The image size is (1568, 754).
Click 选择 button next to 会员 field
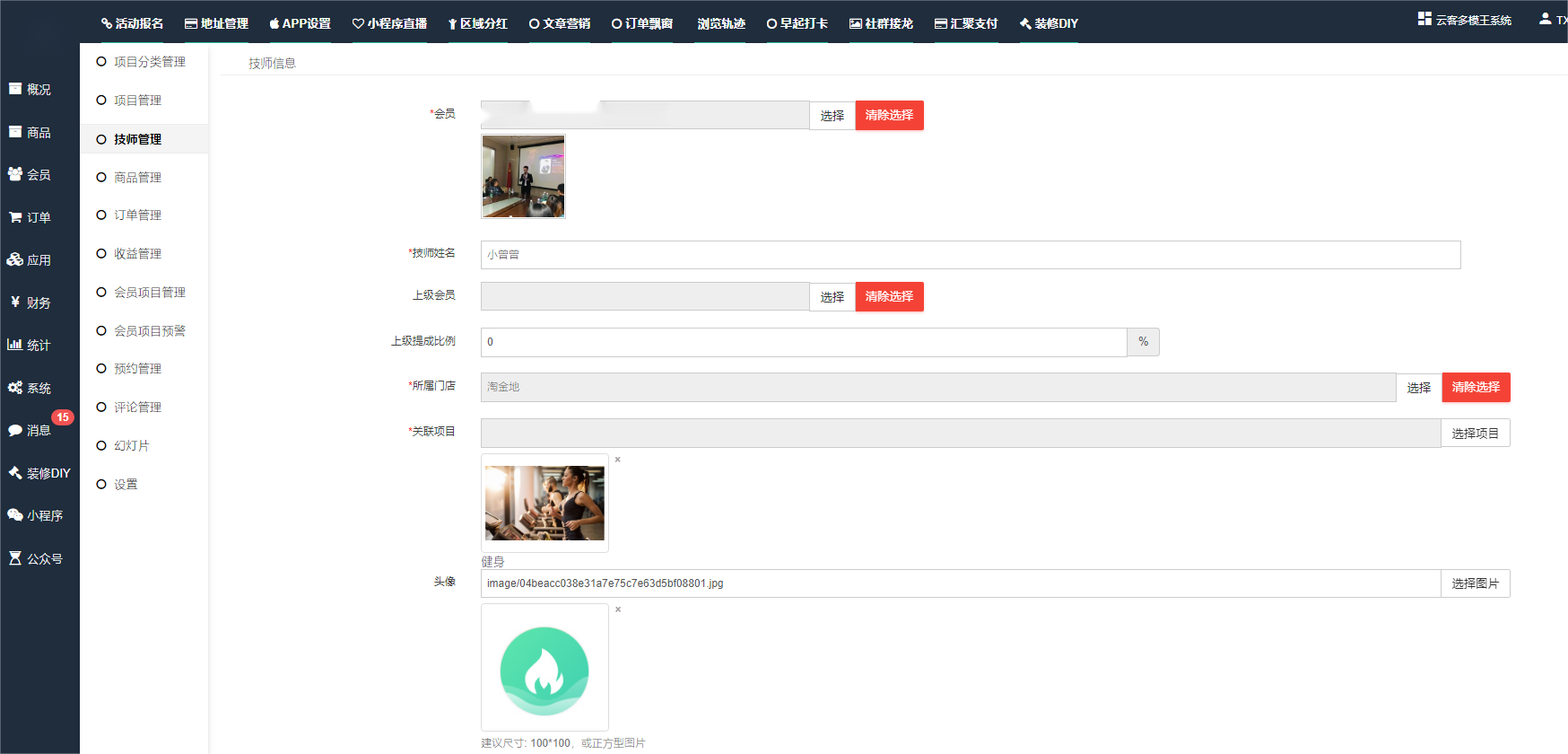point(832,116)
